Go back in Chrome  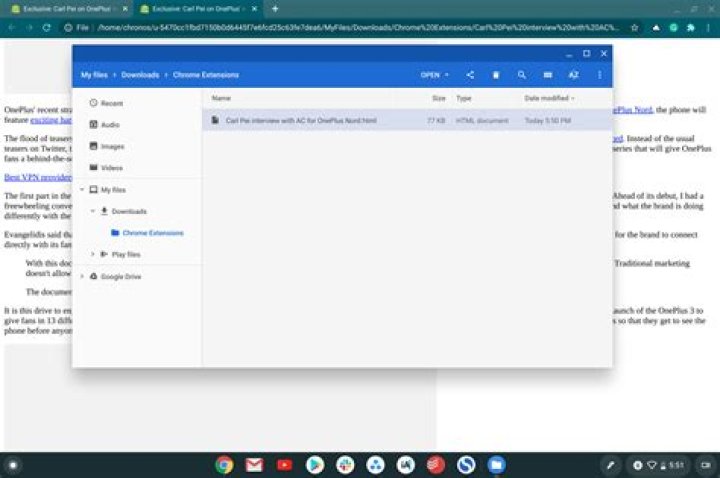coord(12,28)
